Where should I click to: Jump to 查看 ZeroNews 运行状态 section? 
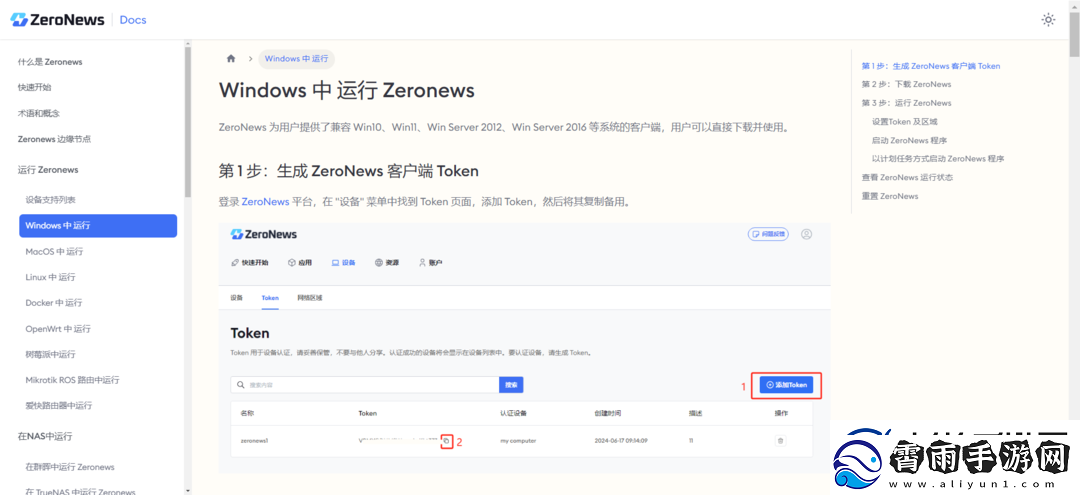907,178
